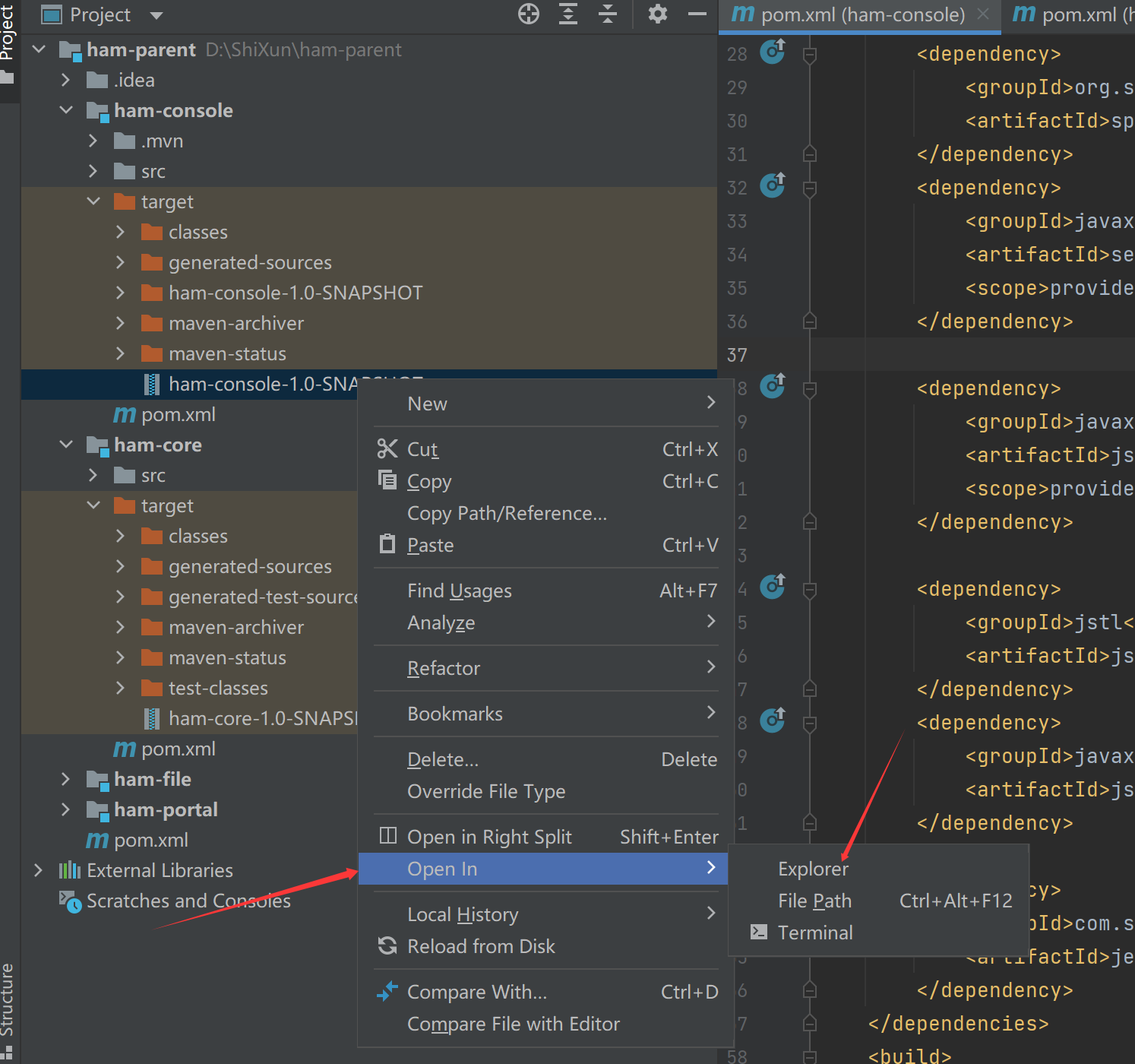Click the Scratches and Consoles icon
The height and width of the screenshot is (1064, 1135).
tap(70, 901)
